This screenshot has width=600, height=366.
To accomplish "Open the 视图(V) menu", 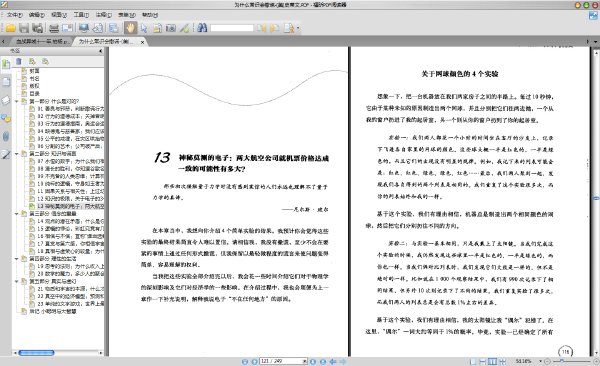I will [59, 15].
